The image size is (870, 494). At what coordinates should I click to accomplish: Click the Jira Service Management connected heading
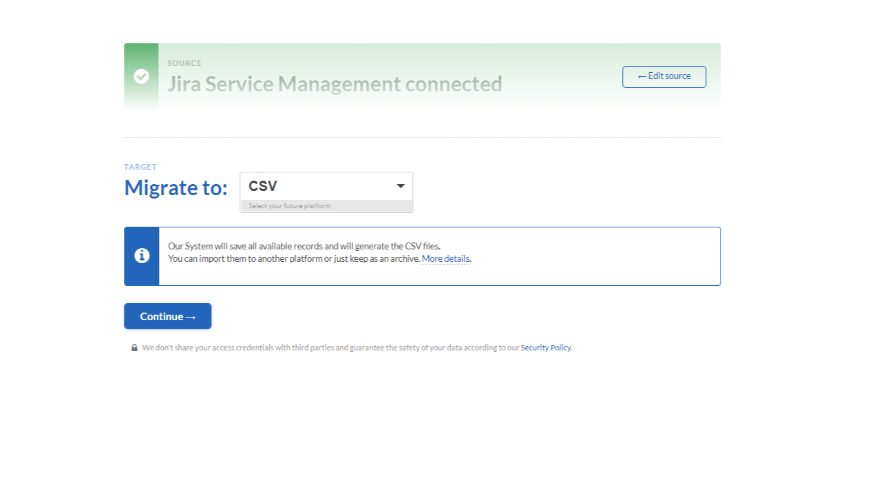click(x=335, y=84)
